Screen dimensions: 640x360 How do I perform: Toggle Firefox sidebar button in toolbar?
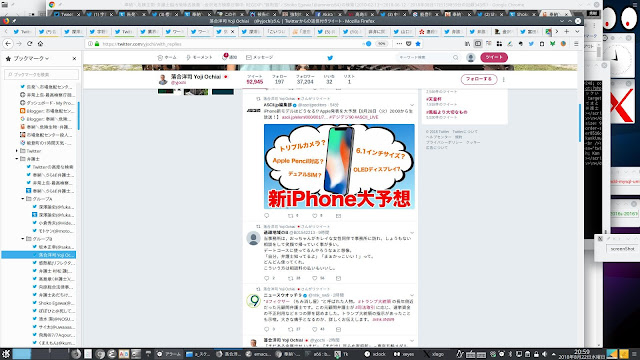click(478, 44)
